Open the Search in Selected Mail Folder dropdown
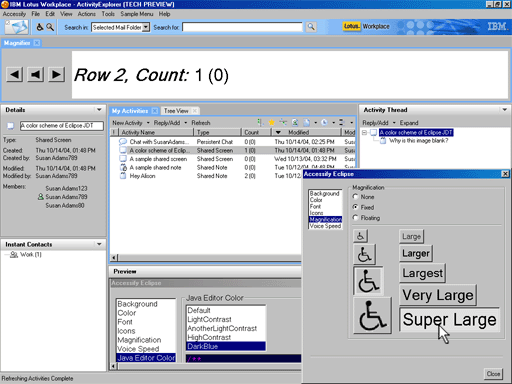Image resolution: width=512 pixels, height=384 pixels. (x=146, y=27)
